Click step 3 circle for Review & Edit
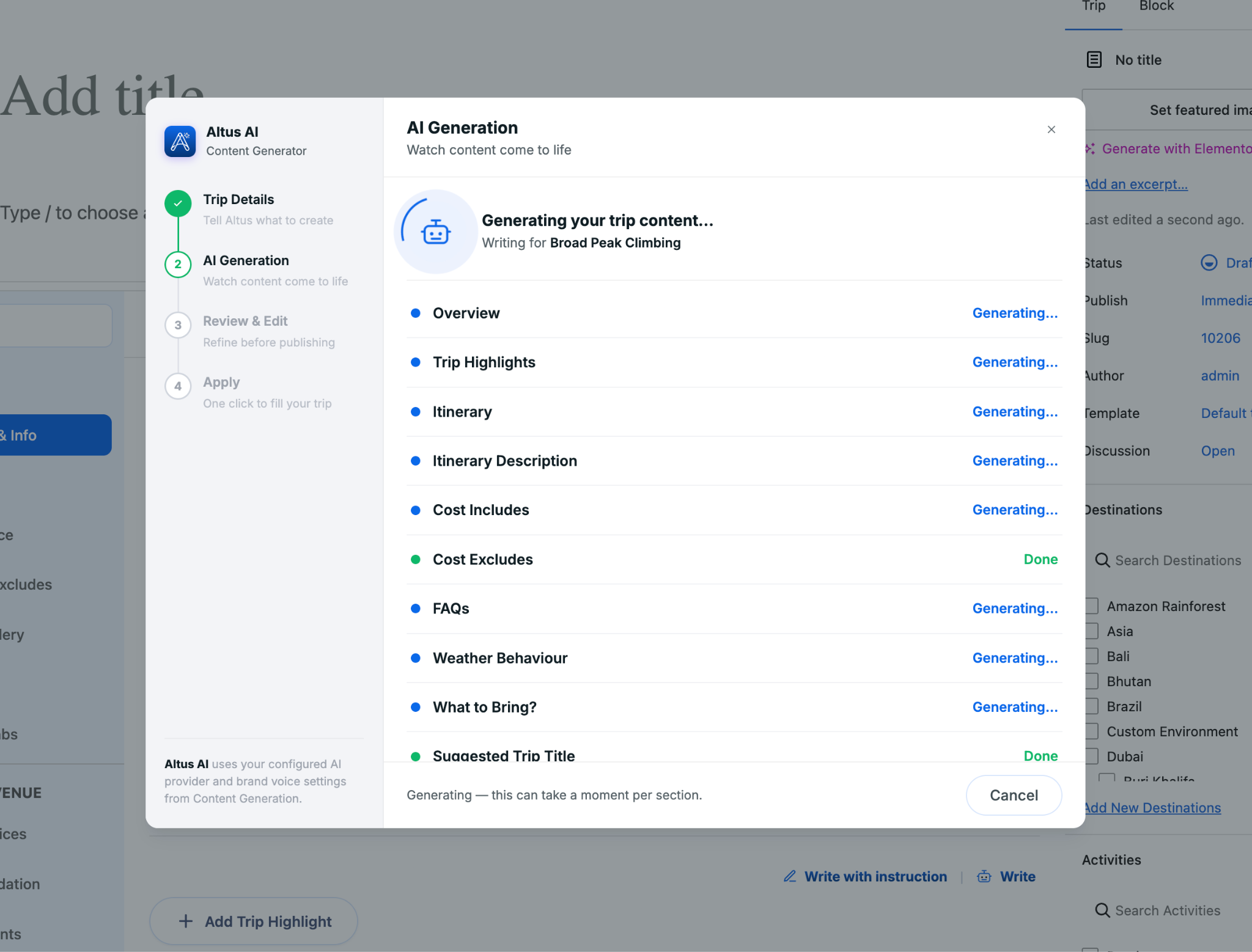Image resolution: width=1252 pixels, height=952 pixels. coord(178,325)
